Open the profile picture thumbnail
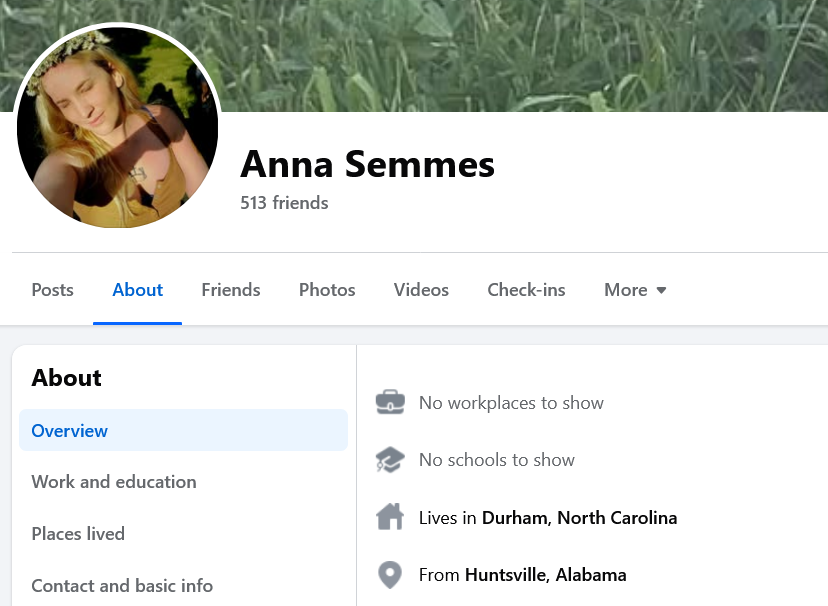Screen dimensions: 828x606 click(118, 126)
